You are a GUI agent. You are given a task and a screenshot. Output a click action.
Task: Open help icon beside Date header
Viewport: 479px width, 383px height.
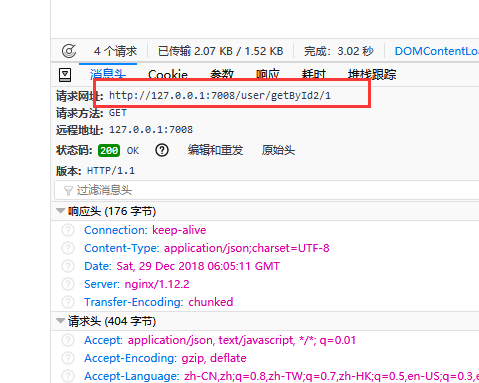[68, 266]
